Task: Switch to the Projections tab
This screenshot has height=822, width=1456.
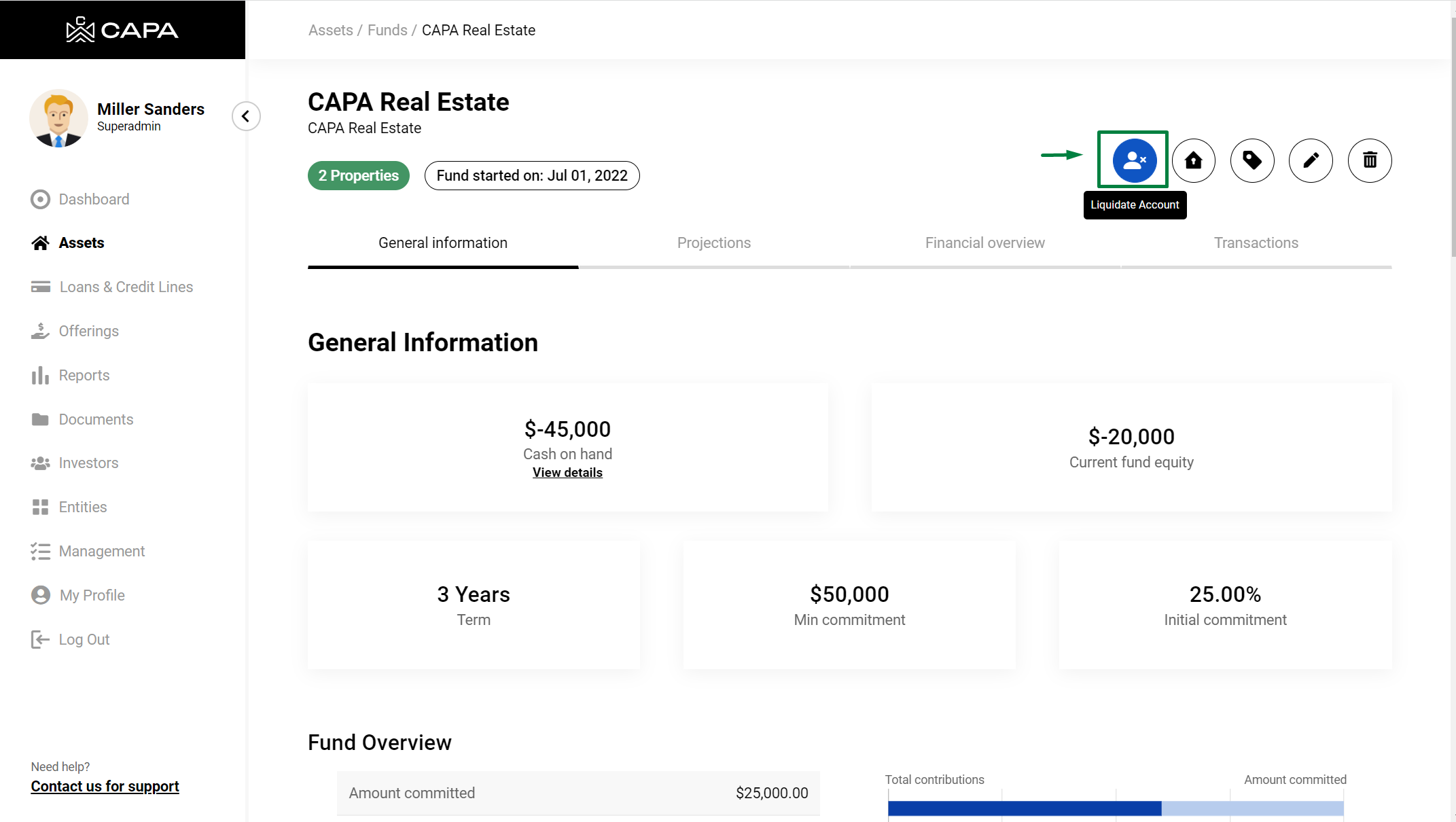Action: coord(713,243)
